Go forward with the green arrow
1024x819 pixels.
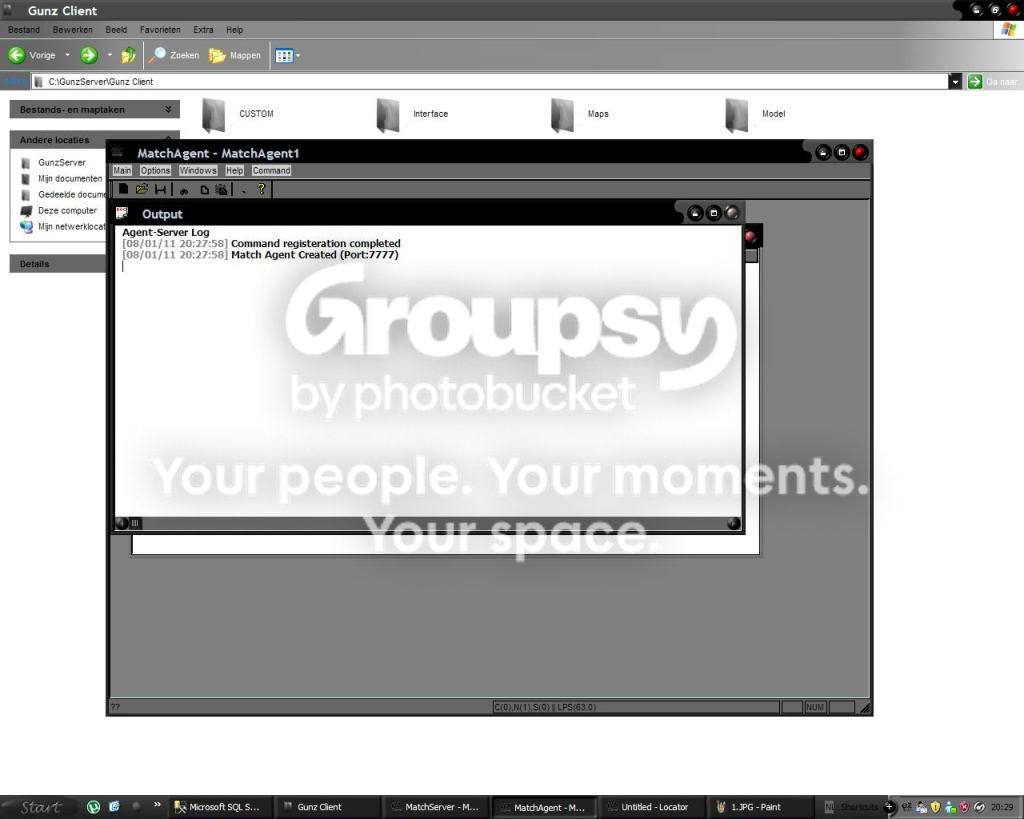point(89,56)
